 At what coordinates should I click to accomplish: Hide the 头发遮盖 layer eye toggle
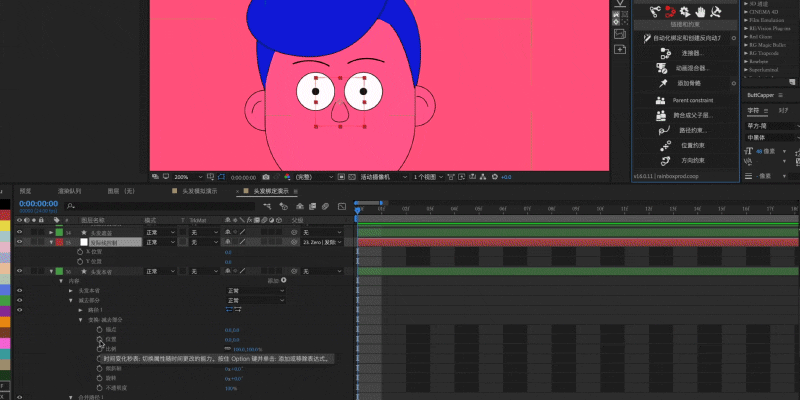(20, 232)
